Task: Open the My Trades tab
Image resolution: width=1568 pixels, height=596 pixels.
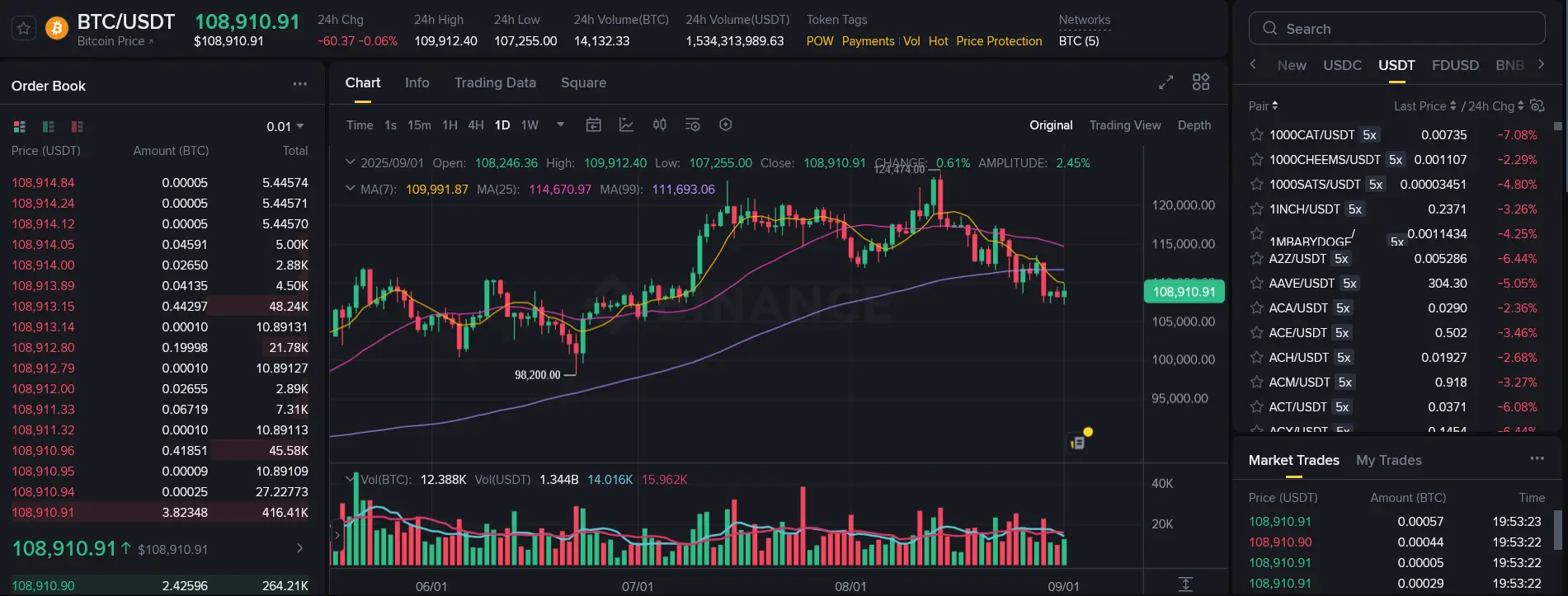Action: pyautogui.click(x=1388, y=460)
